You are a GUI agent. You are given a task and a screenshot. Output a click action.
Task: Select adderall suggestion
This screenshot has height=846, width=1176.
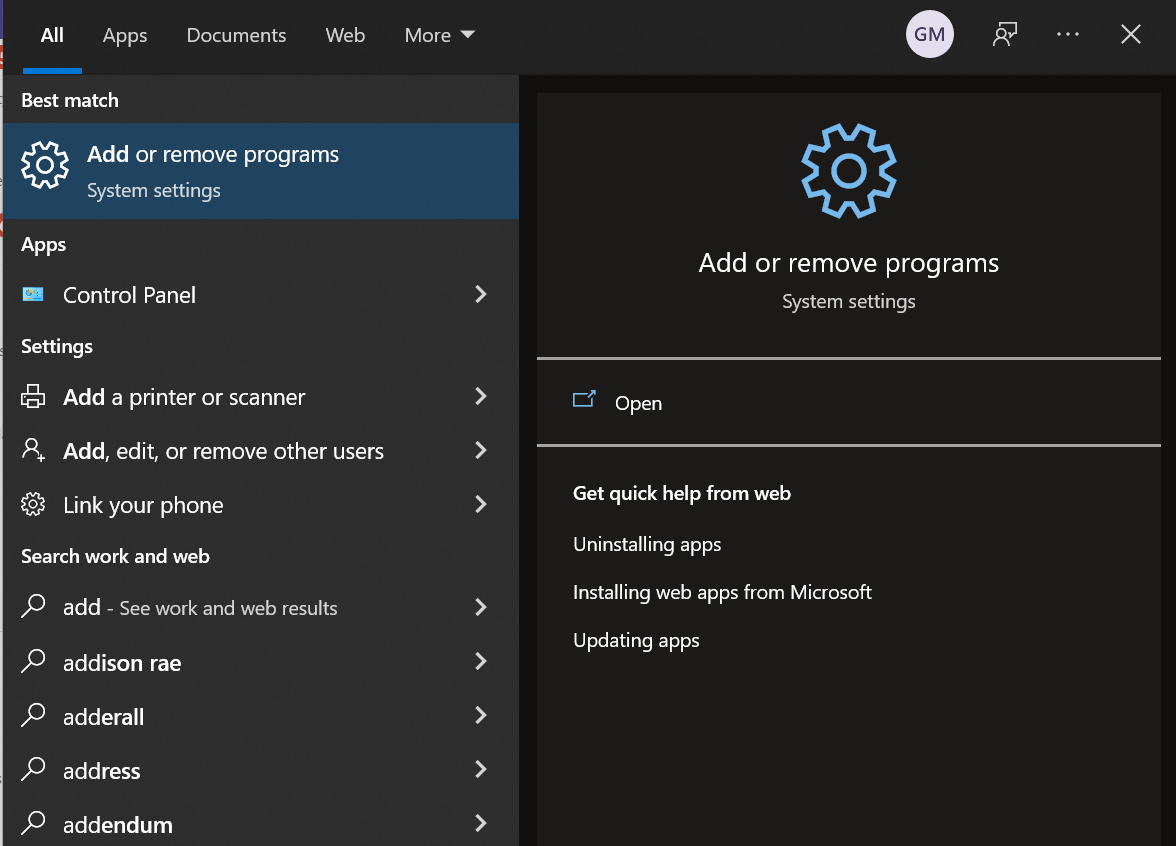point(261,716)
